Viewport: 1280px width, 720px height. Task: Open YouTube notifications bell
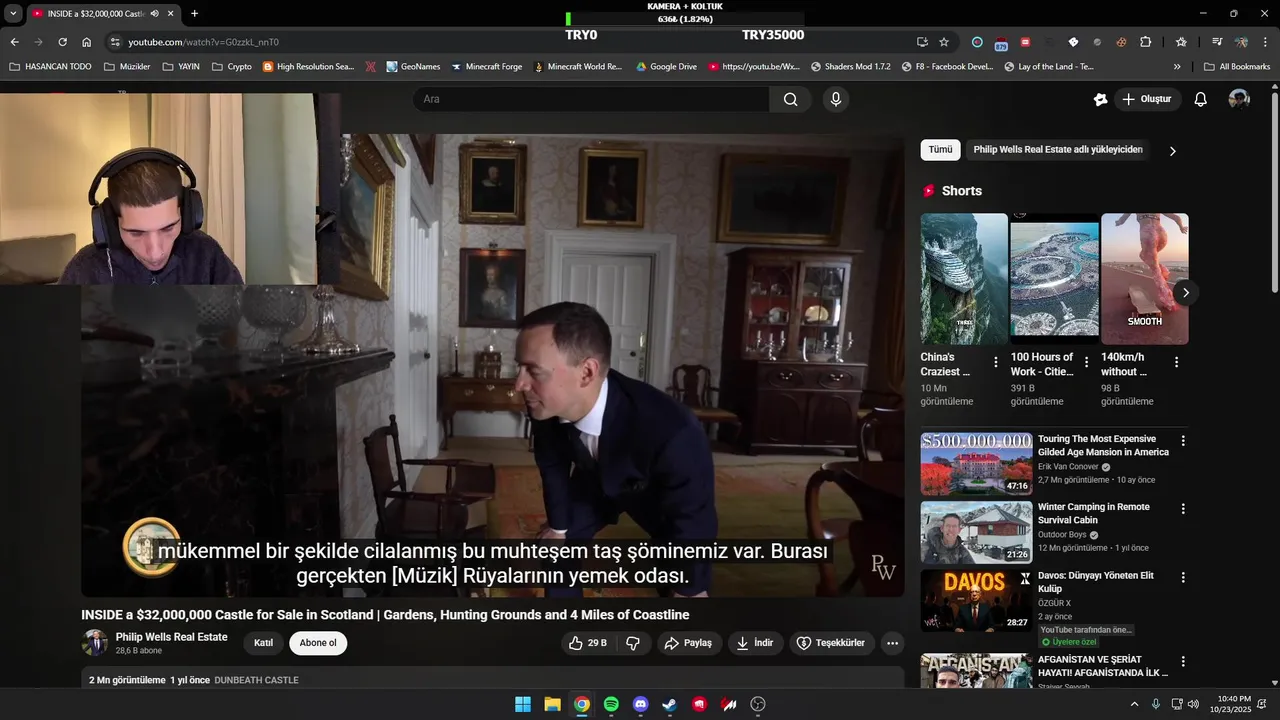(1201, 99)
